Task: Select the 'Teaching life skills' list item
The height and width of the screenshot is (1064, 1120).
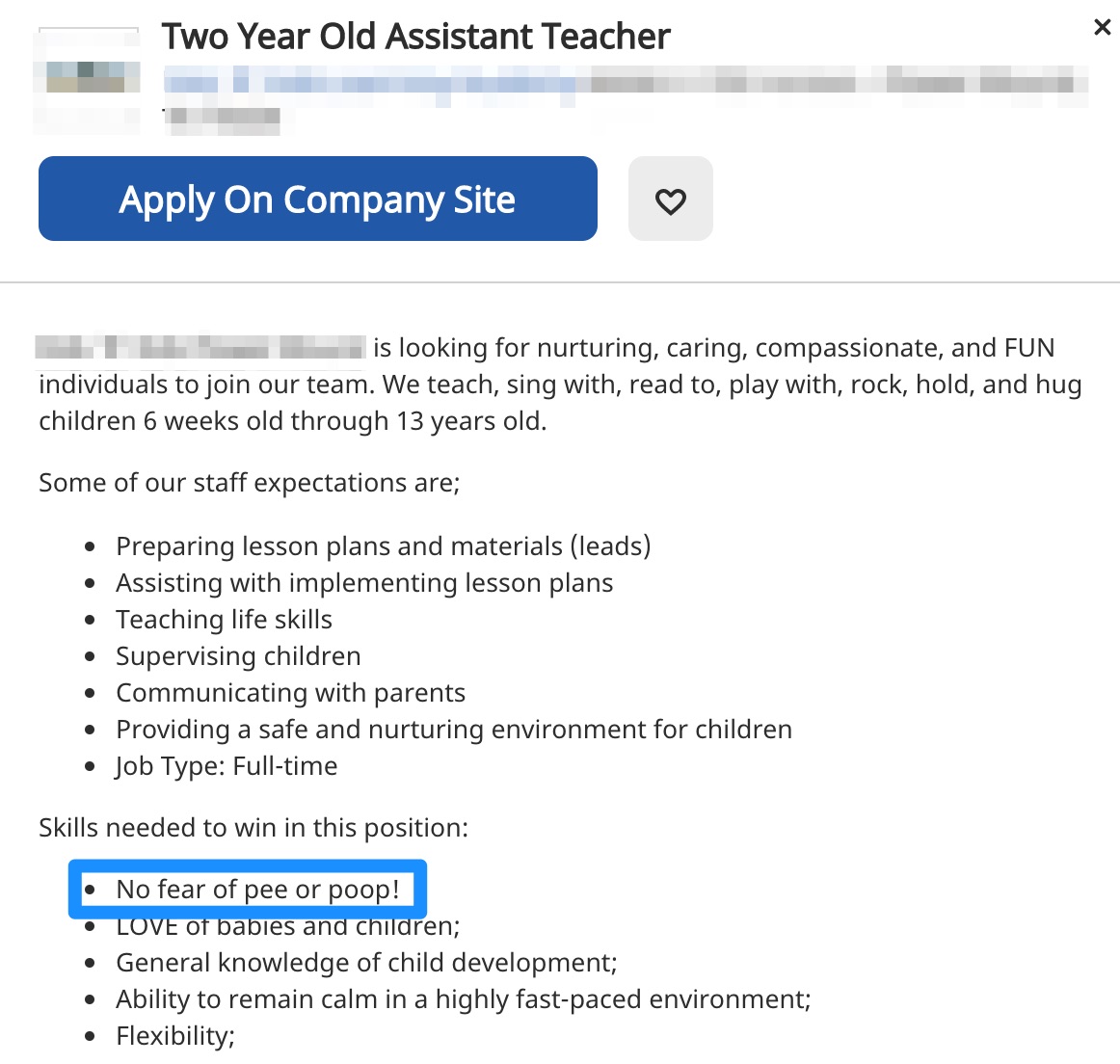Action: [224, 619]
